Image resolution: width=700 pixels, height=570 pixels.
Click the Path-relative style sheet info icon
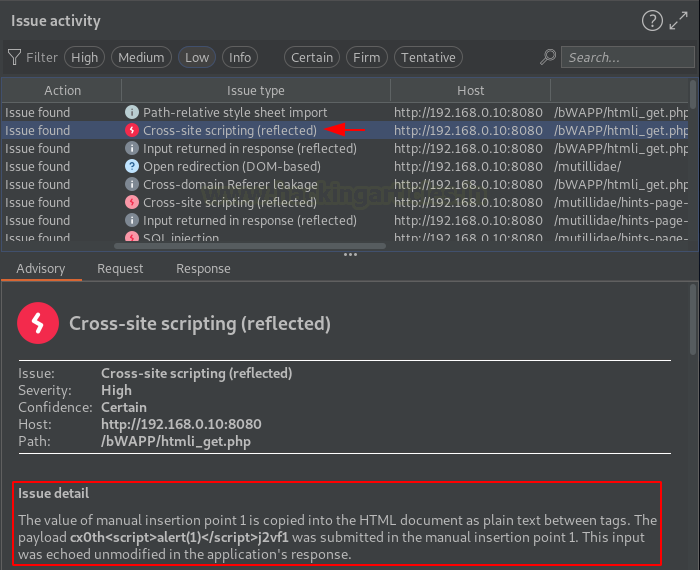[x=132, y=112]
